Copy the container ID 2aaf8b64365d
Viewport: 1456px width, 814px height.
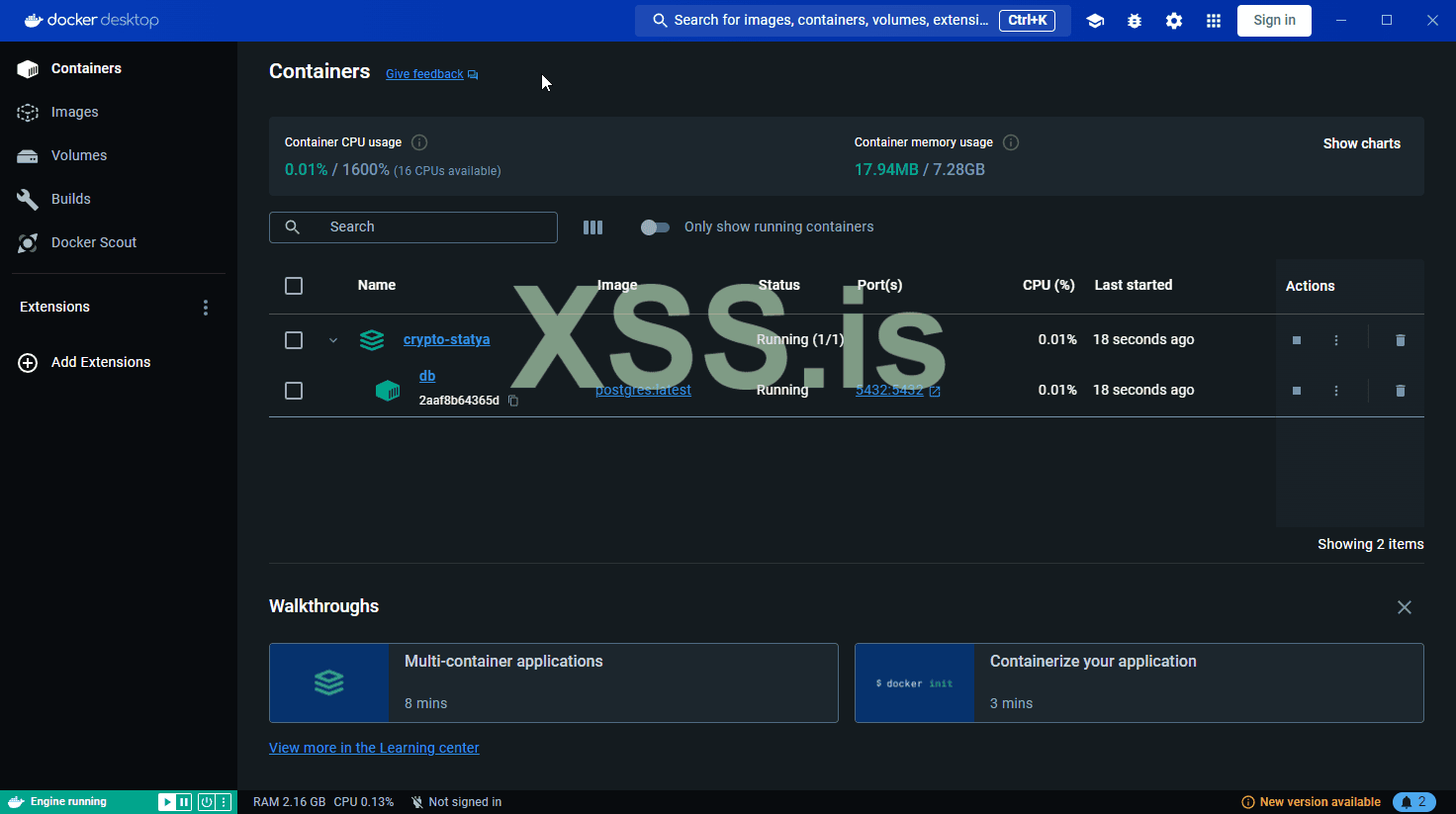click(513, 401)
